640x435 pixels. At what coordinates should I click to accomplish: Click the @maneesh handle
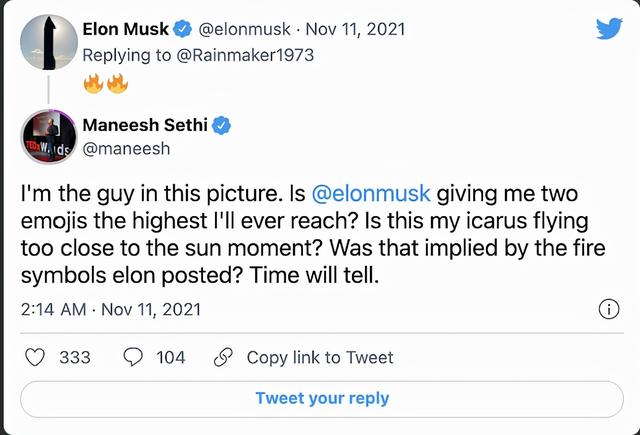coord(126,149)
